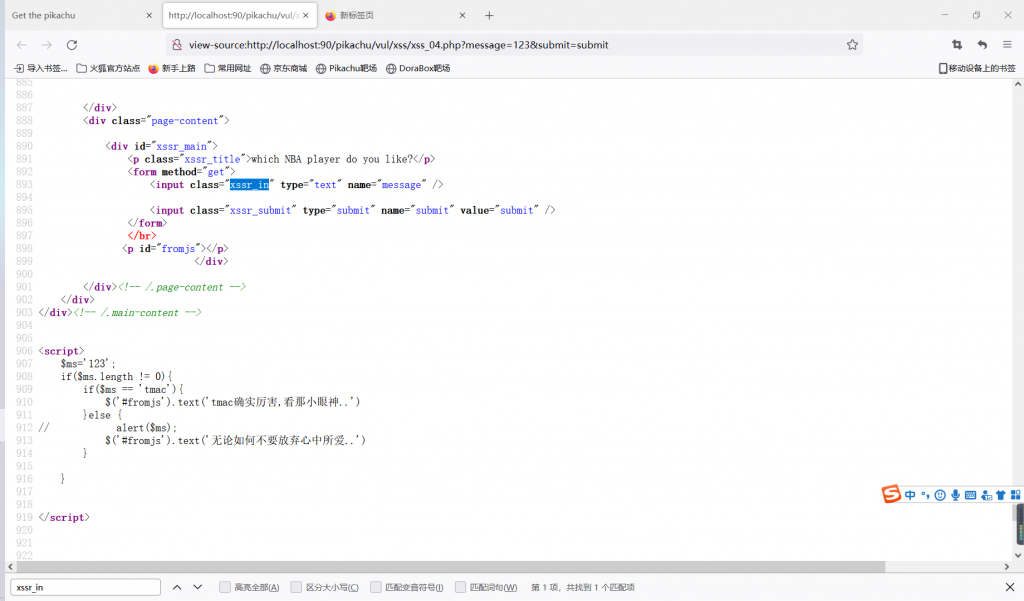Image resolution: width=1024 pixels, height=601 pixels.
Task: Open the Sogou emoji smiley face panel
Action: pos(940,495)
